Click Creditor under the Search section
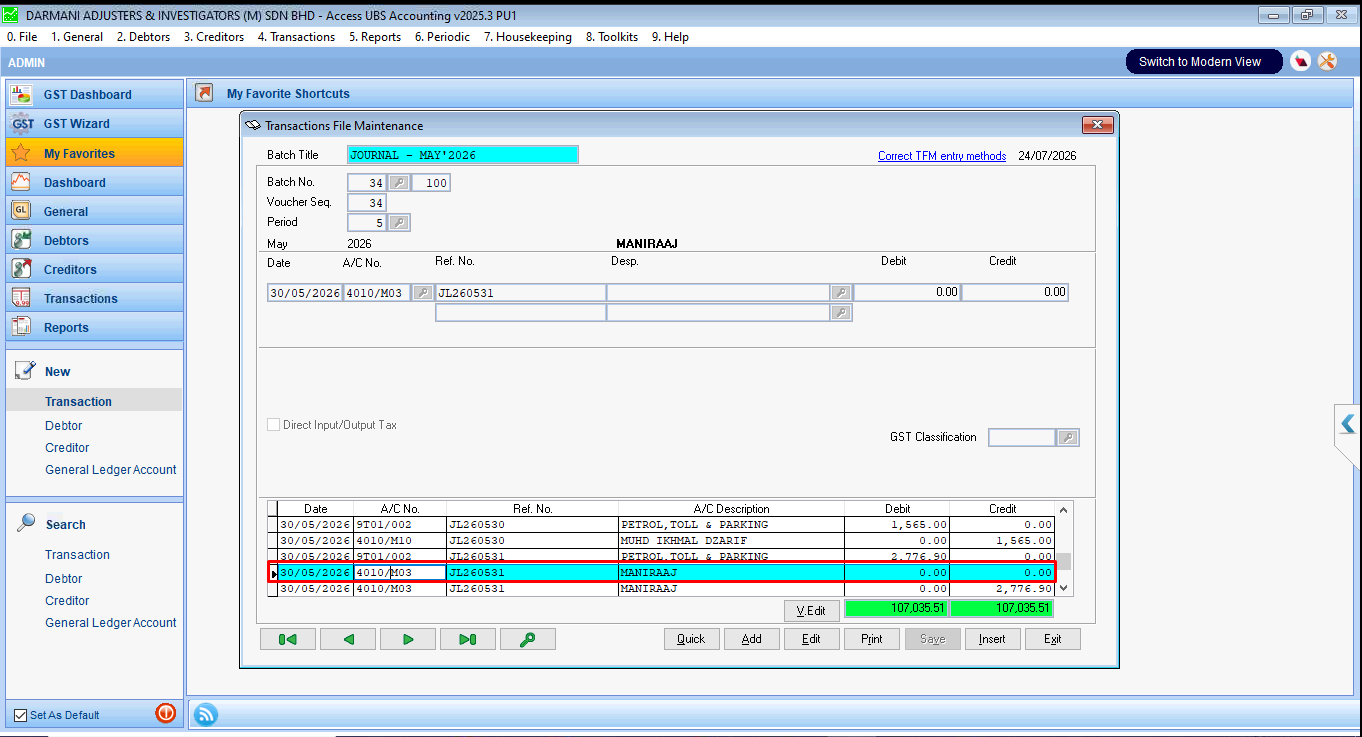The height and width of the screenshot is (737, 1362). pos(67,601)
